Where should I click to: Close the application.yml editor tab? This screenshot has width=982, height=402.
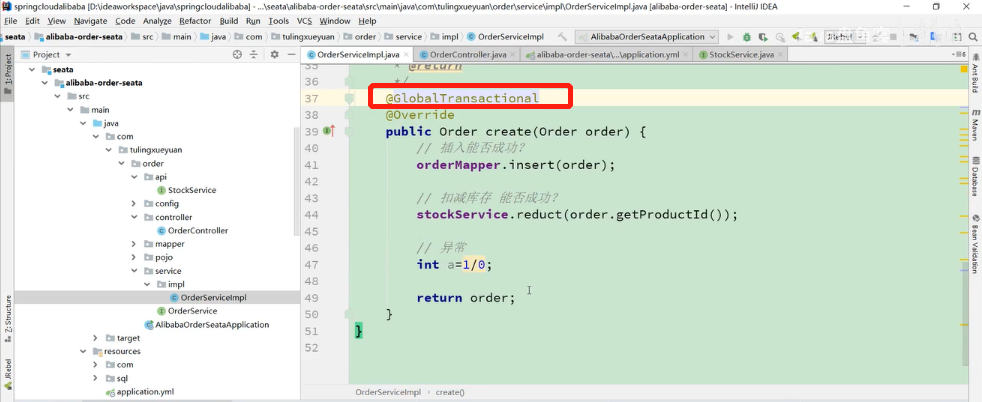point(686,55)
